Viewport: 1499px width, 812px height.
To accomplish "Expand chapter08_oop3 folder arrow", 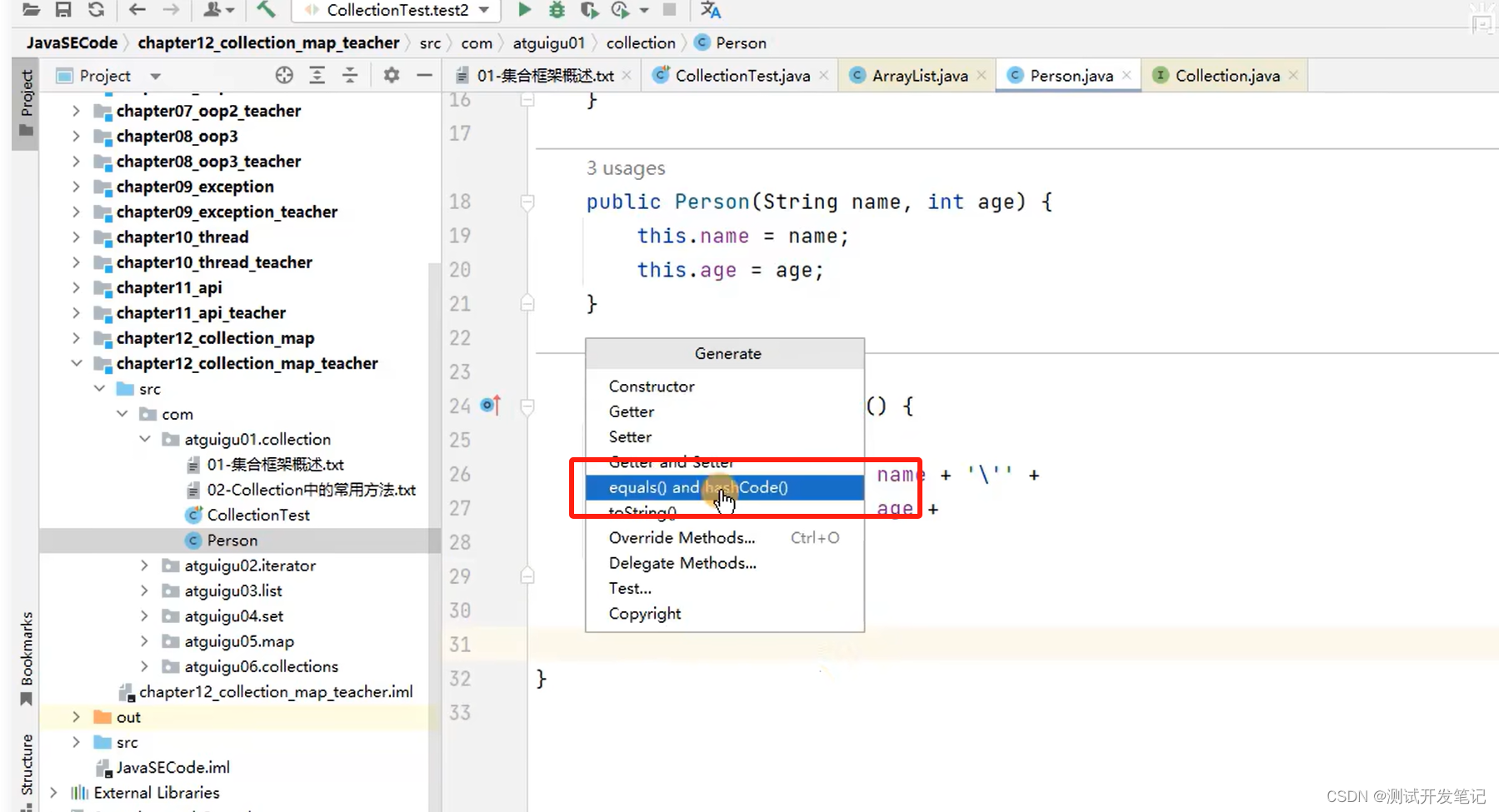I will point(76,136).
